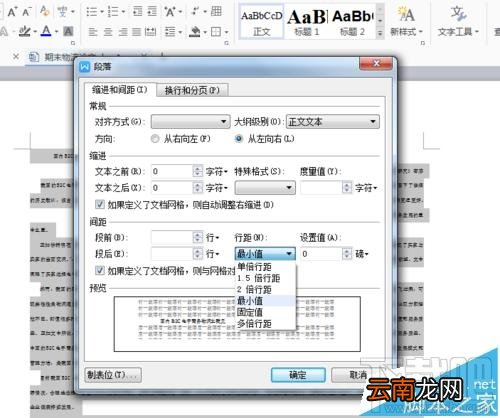Click the phonetic guide icon
Screen dimensions: 500x418
[x=62, y=12]
